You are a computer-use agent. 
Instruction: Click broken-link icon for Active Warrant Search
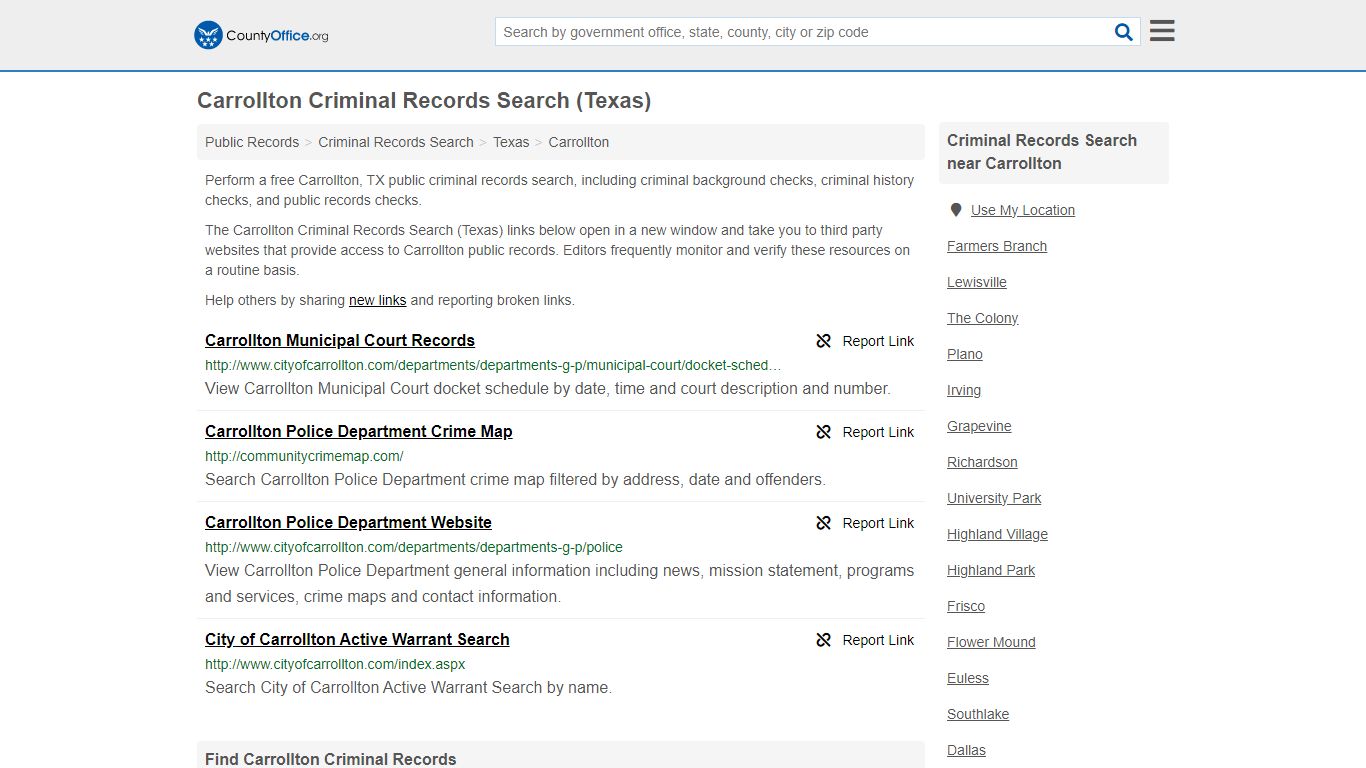[824, 640]
